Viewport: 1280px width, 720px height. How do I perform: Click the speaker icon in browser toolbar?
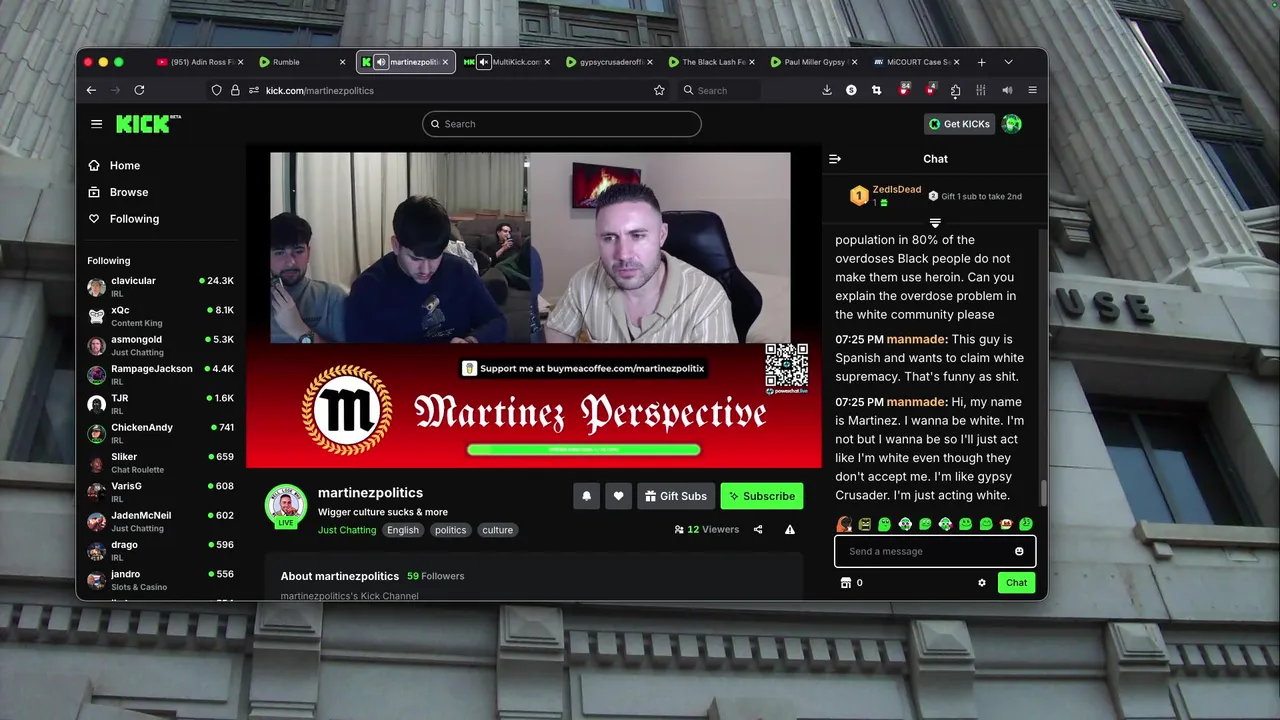tap(1007, 90)
